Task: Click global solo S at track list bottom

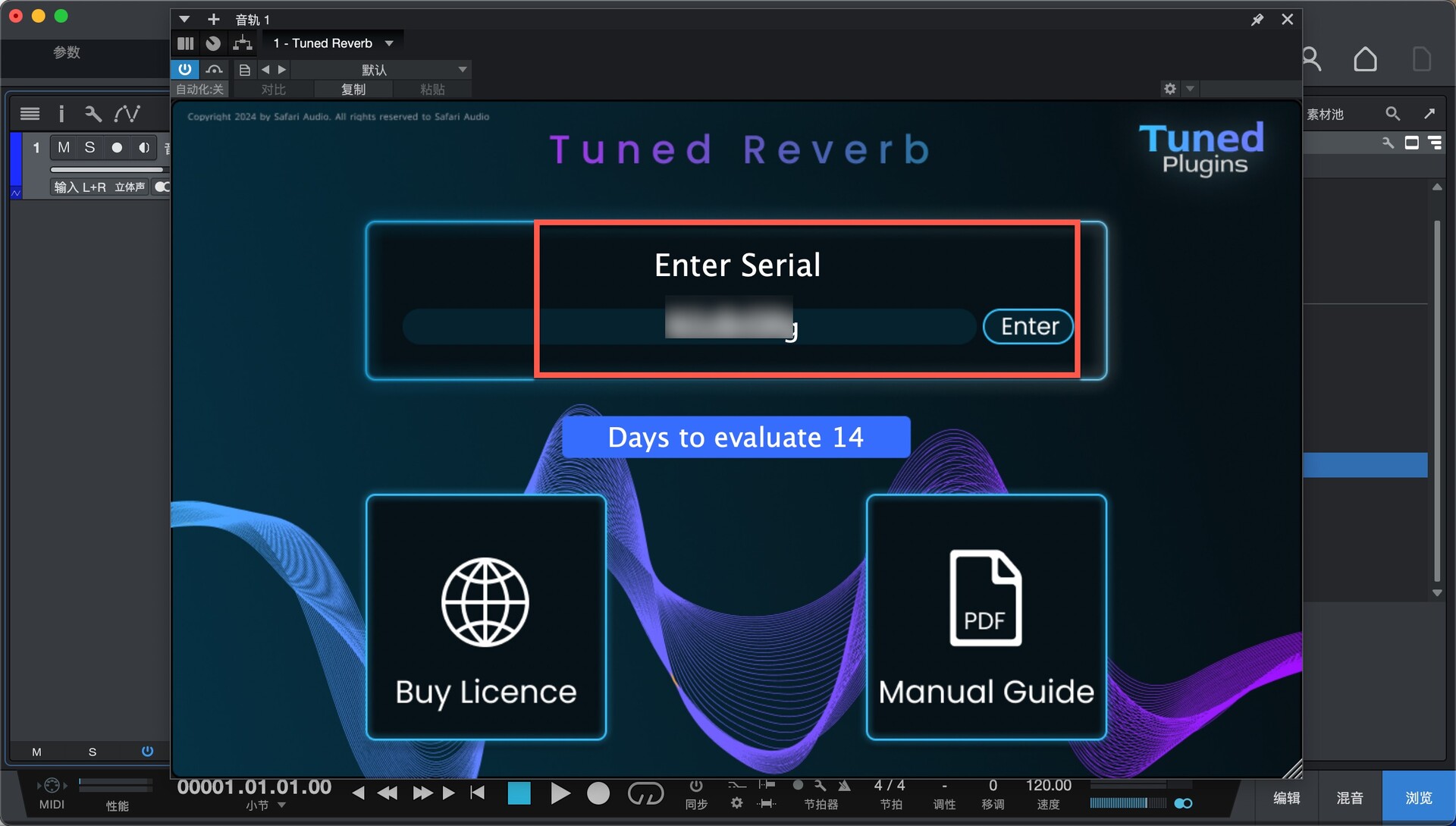Action: [93, 752]
